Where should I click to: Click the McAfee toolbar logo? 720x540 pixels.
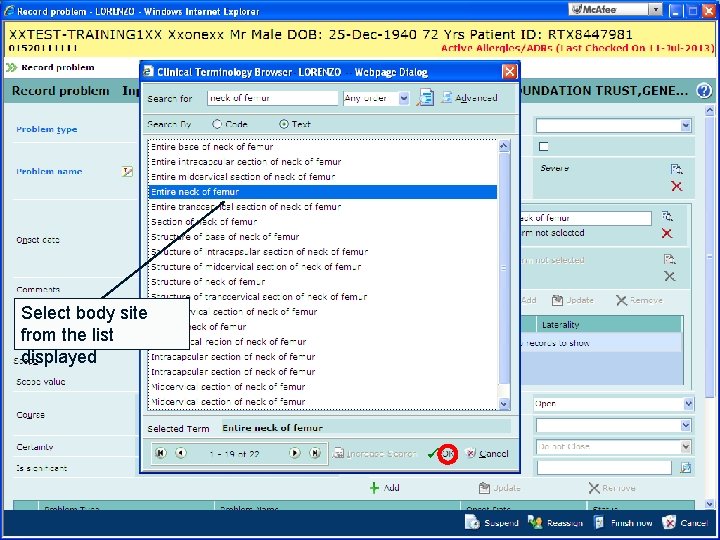click(x=595, y=9)
